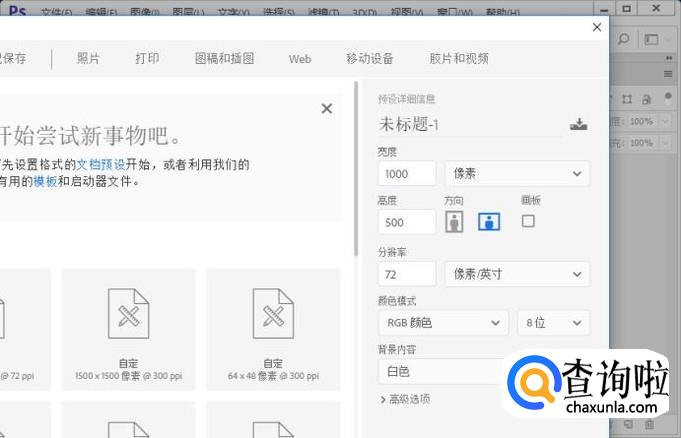Select landscape orientation icon
The width and height of the screenshot is (681, 438).
(x=489, y=222)
